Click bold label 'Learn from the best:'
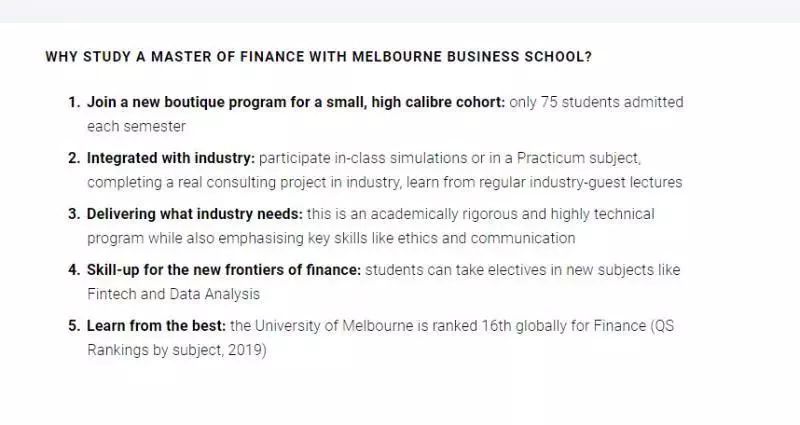This screenshot has width=800, height=425. click(x=156, y=326)
